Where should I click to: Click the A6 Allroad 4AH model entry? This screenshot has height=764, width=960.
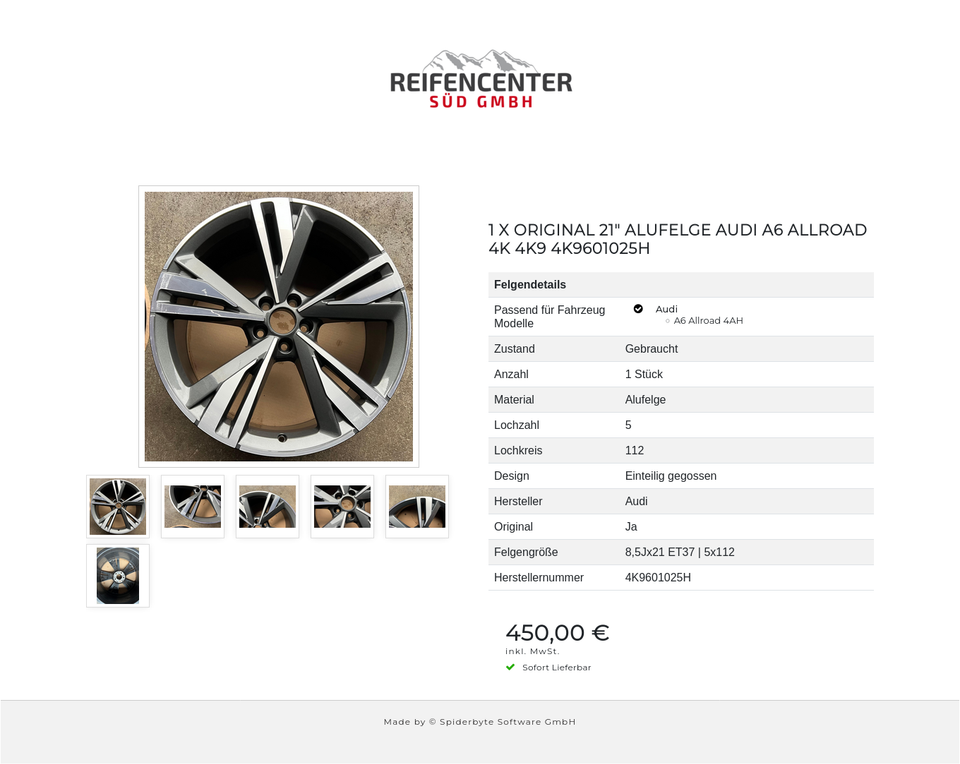tap(708, 320)
